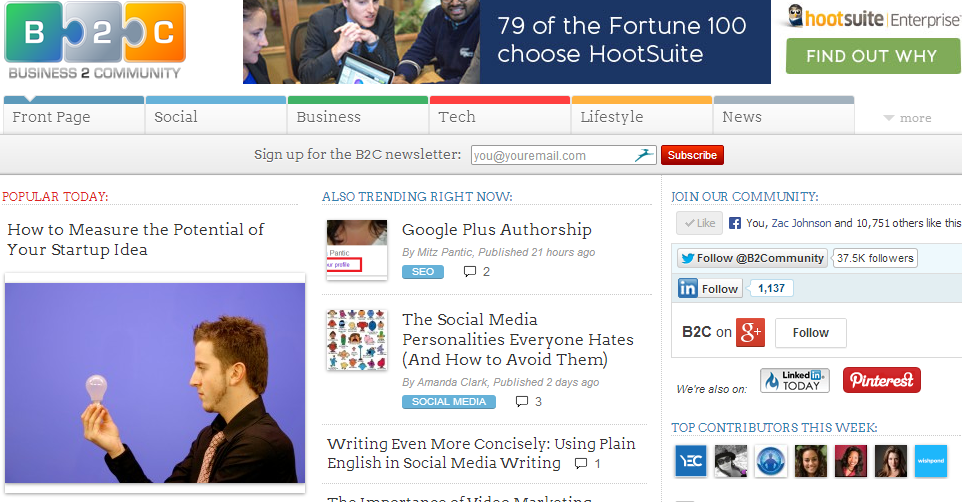The height and width of the screenshot is (502, 962).
Task: Toggle the Facebook Like button
Action: [x=699, y=223]
